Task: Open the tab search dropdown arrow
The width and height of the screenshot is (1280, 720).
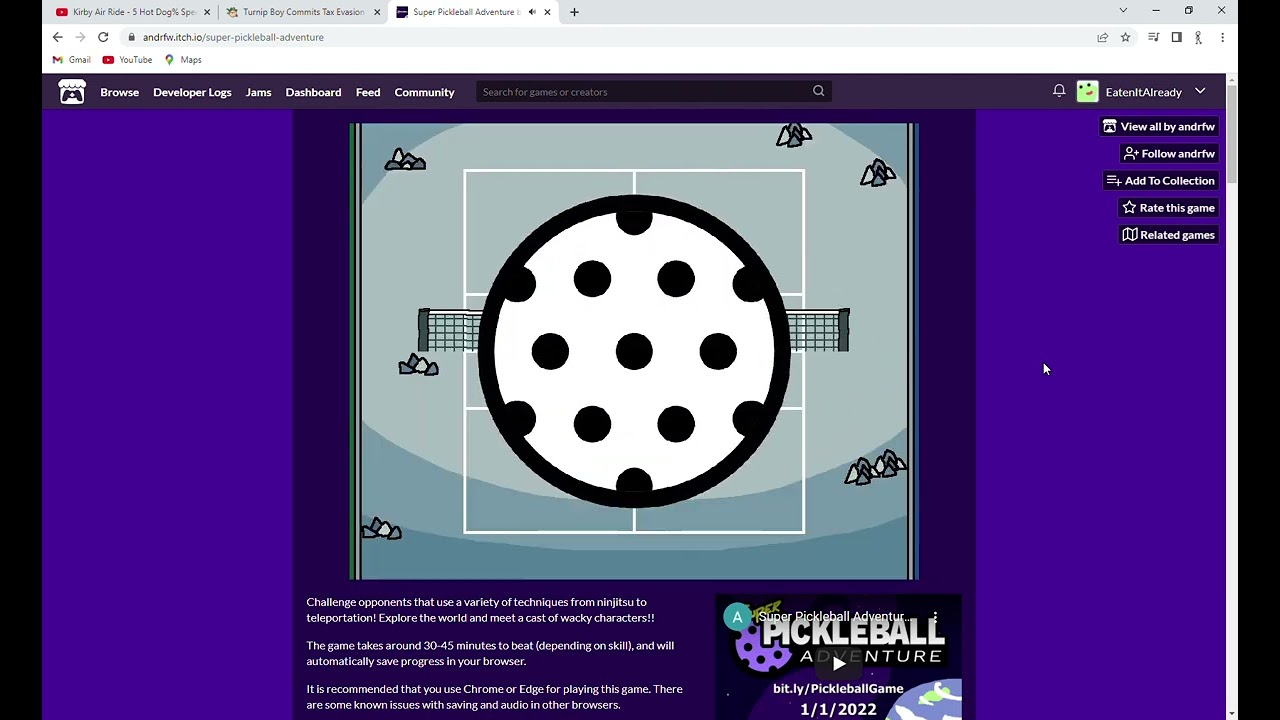Action: [1123, 11]
